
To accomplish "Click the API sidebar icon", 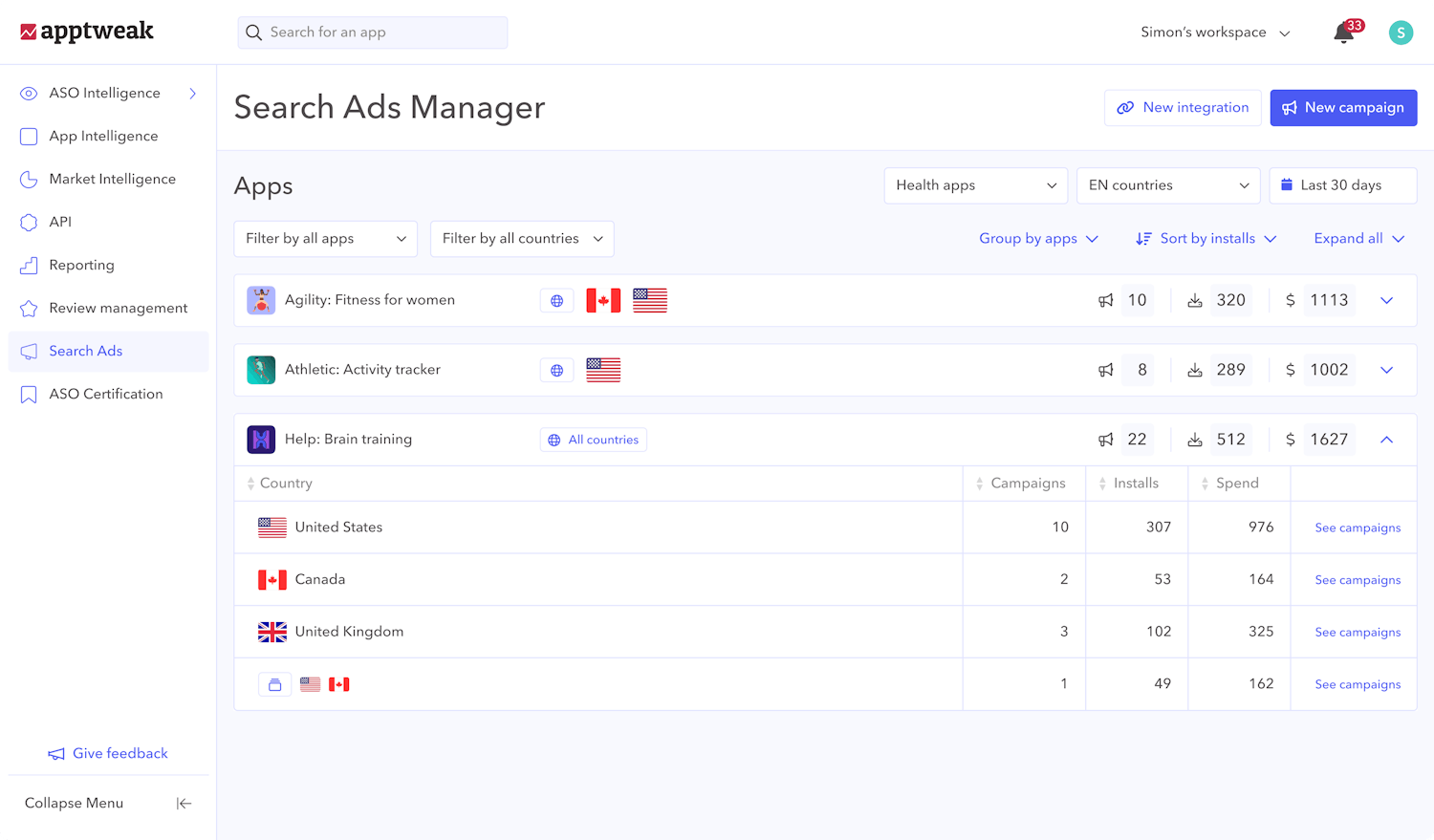I will tap(28, 222).
